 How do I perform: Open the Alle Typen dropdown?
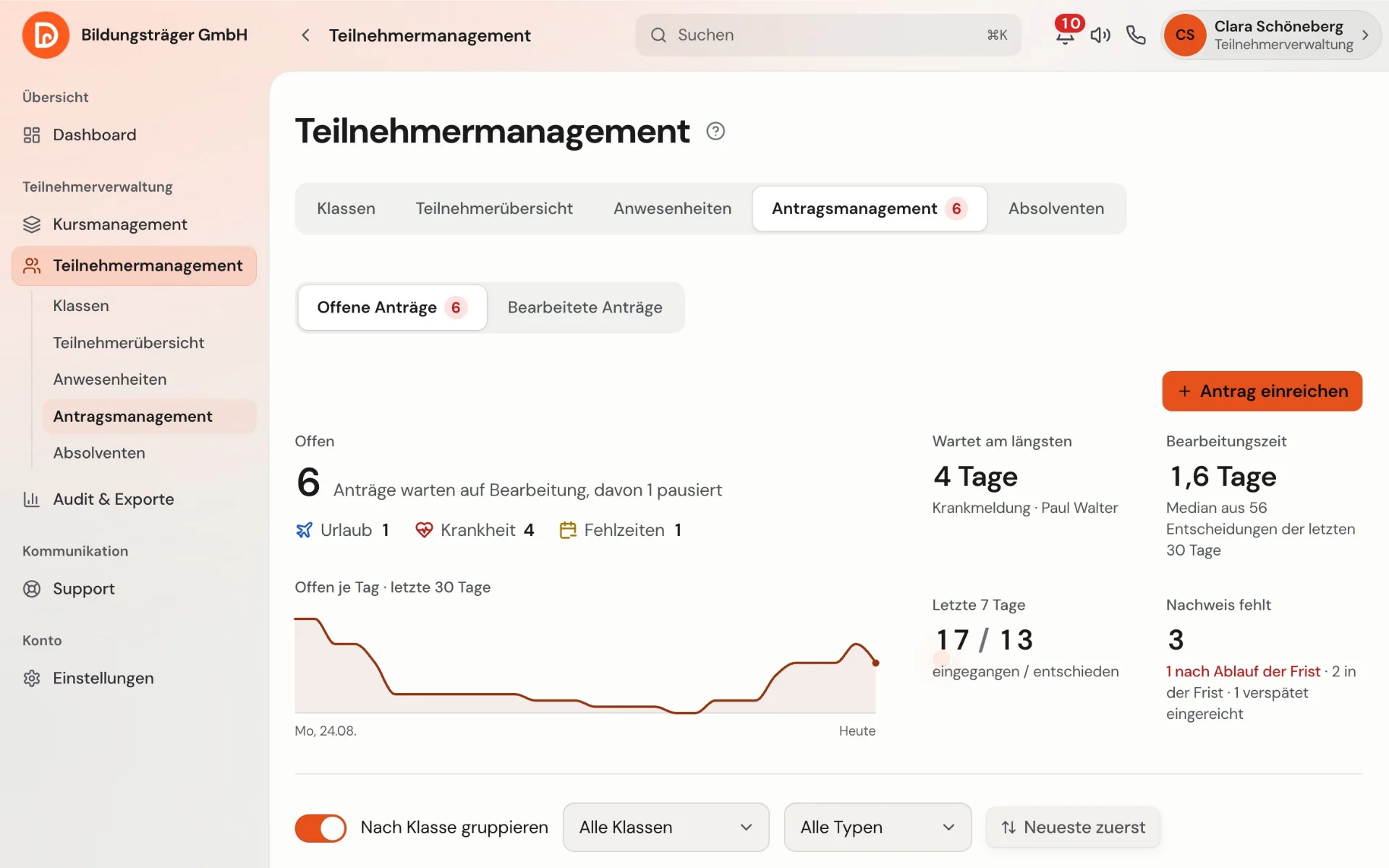(x=878, y=827)
